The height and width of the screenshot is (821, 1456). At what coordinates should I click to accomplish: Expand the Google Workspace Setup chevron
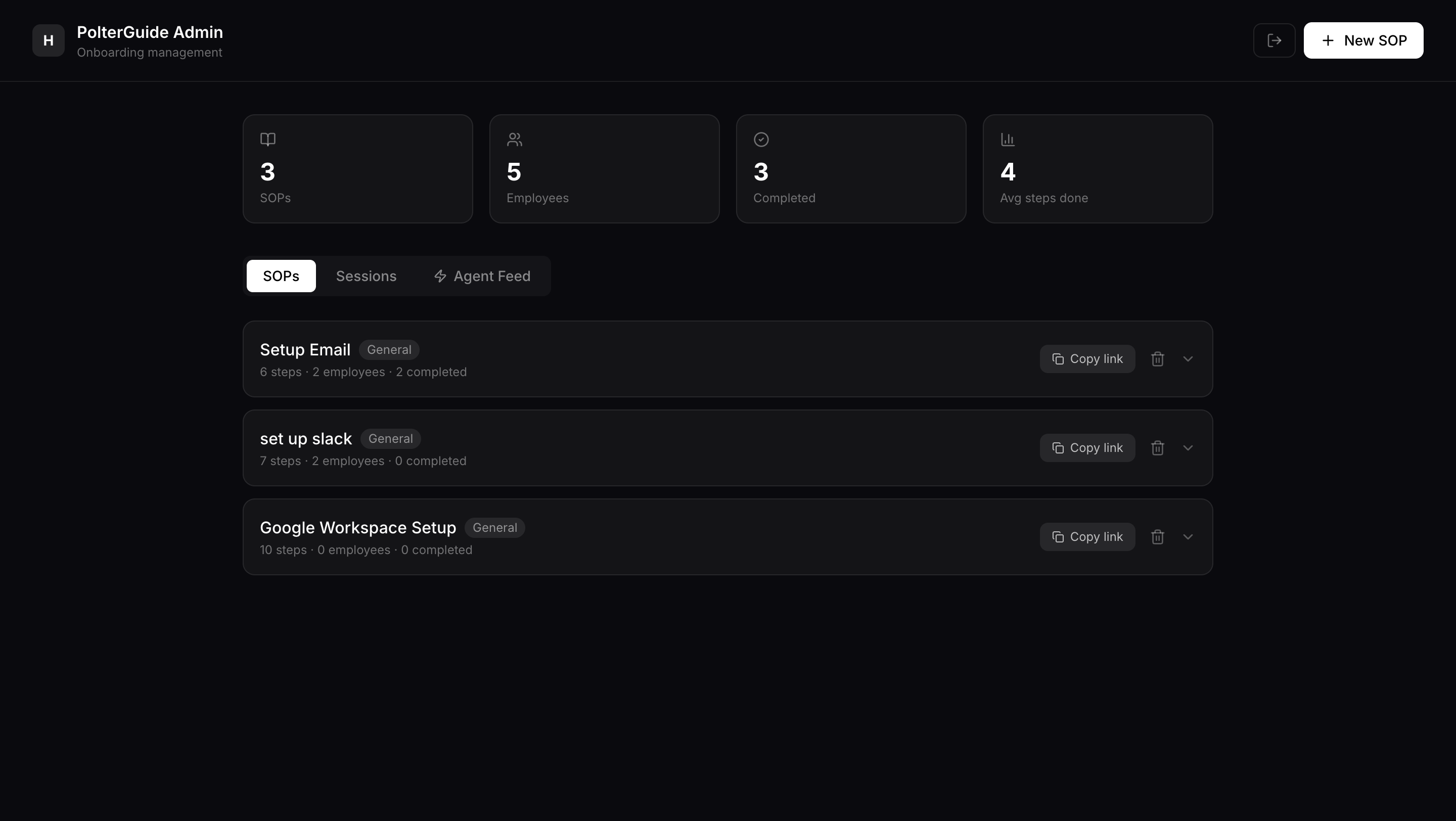point(1188,537)
